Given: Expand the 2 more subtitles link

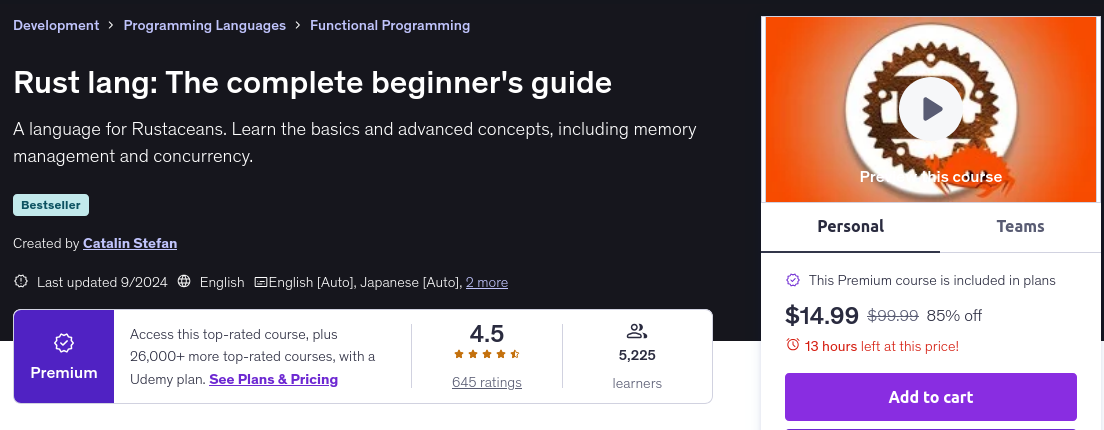Looking at the screenshot, I should coord(487,282).
